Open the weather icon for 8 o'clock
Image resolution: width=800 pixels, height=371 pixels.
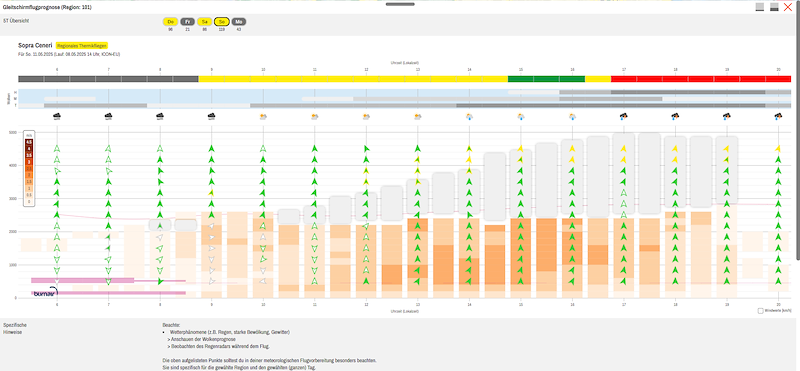coord(160,116)
